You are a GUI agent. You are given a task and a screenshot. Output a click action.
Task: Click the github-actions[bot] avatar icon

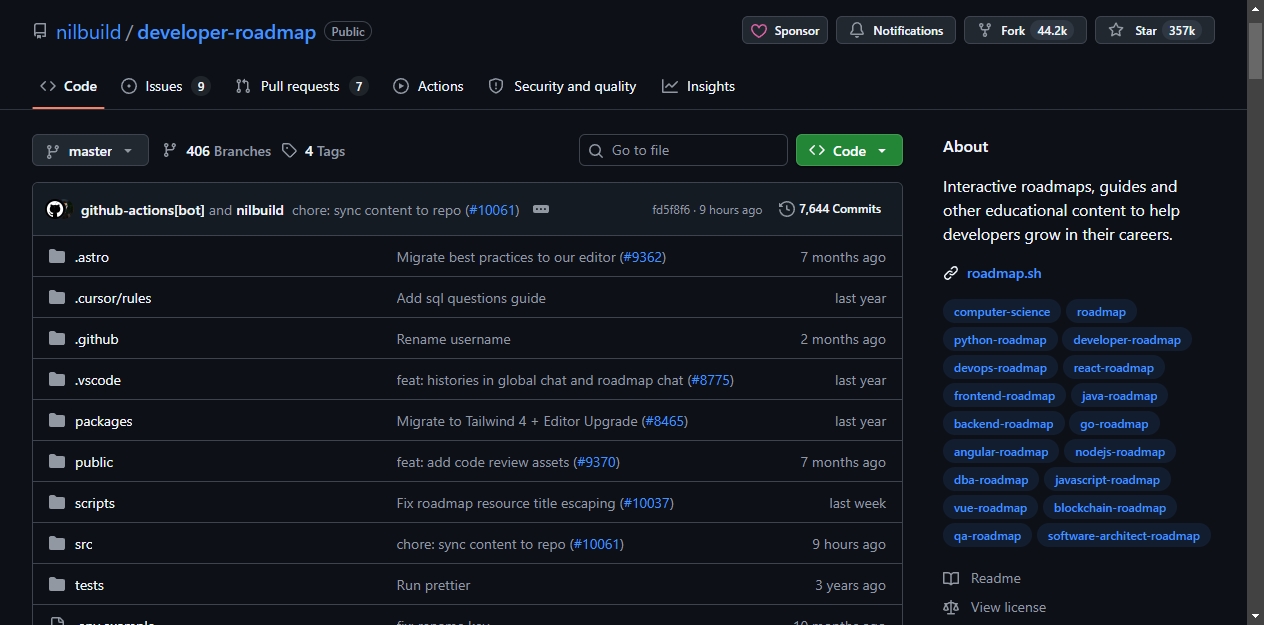click(56, 210)
